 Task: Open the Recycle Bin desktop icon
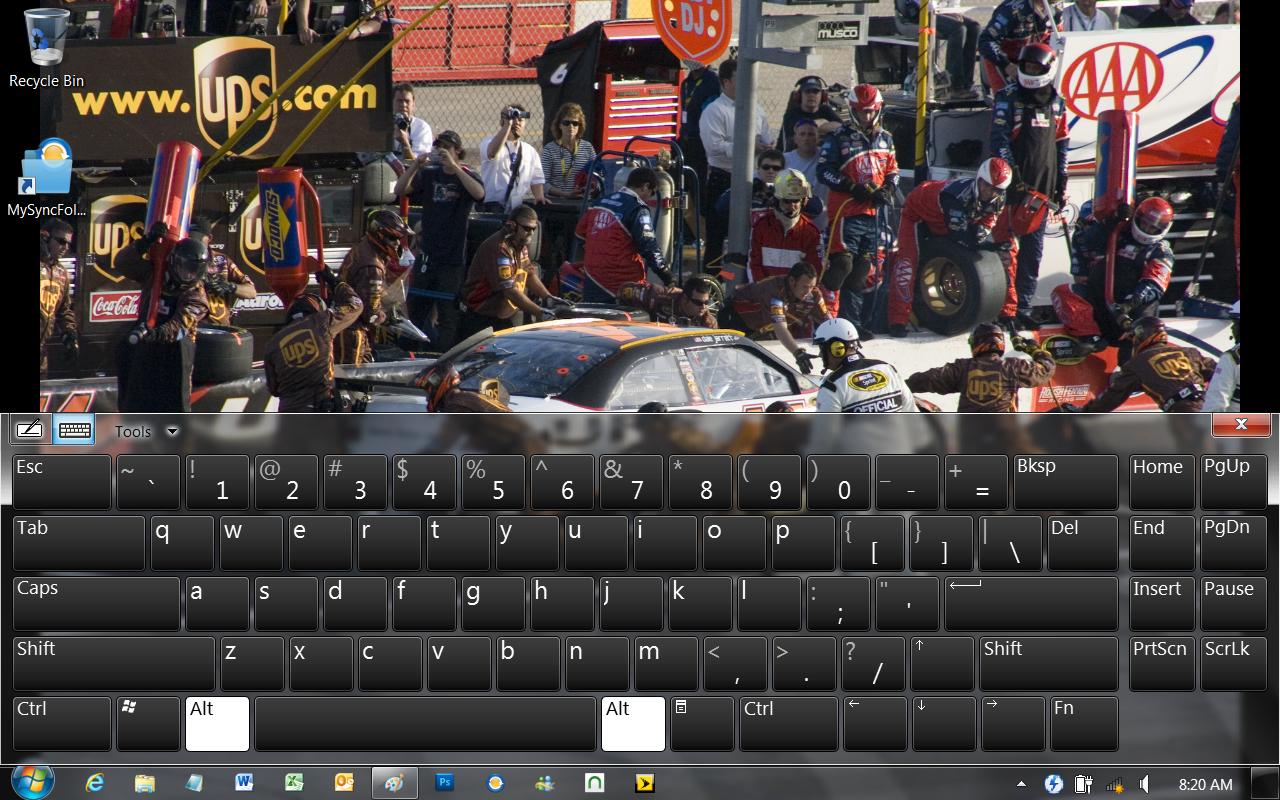click(46, 48)
